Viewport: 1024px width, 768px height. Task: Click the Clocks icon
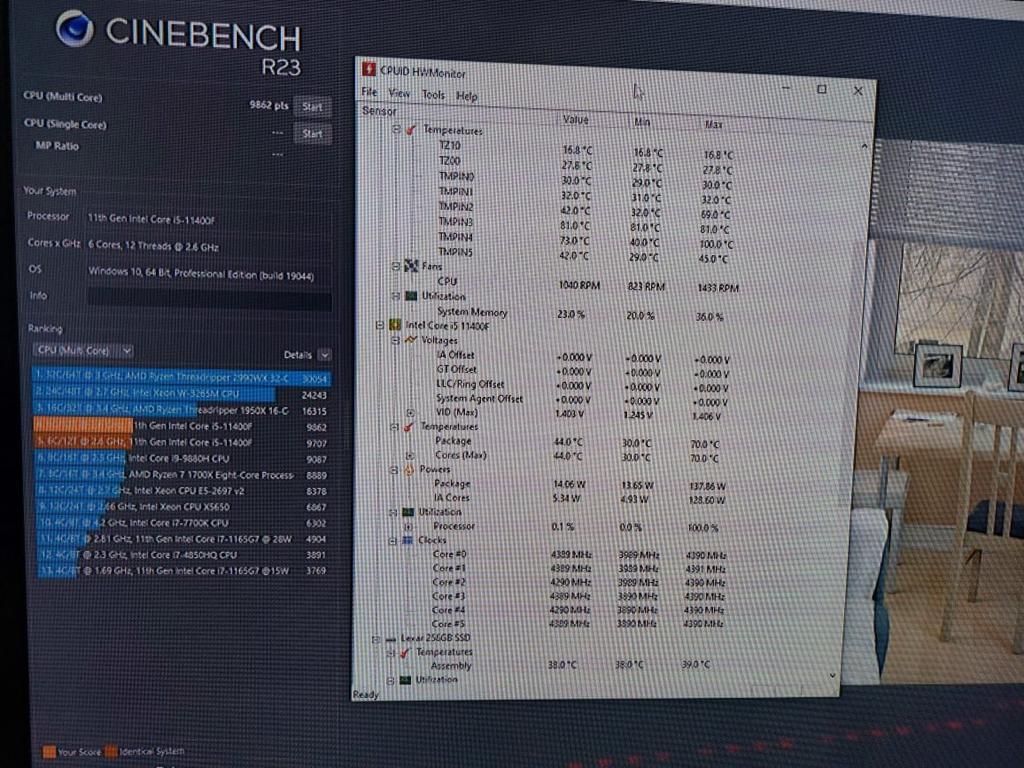click(x=408, y=540)
